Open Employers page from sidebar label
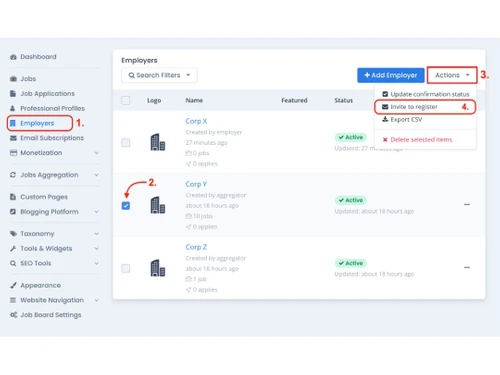 pyautogui.click(x=37, y=123)
